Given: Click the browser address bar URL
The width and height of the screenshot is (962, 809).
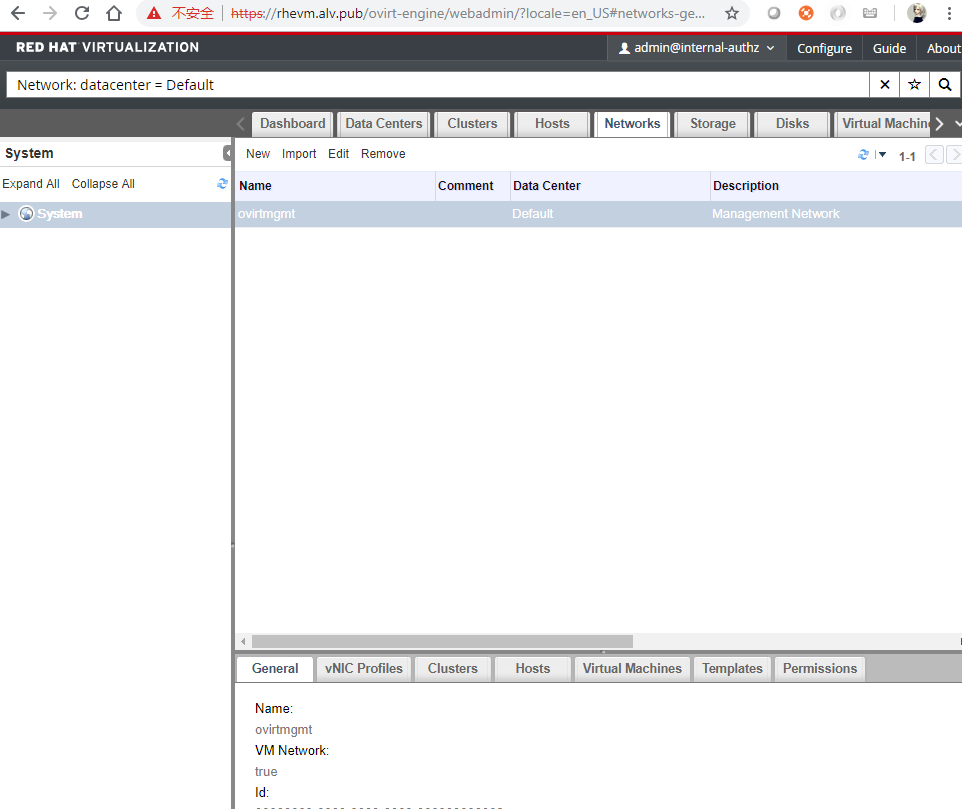Looking at the screenshot, I should pos(468,13).
